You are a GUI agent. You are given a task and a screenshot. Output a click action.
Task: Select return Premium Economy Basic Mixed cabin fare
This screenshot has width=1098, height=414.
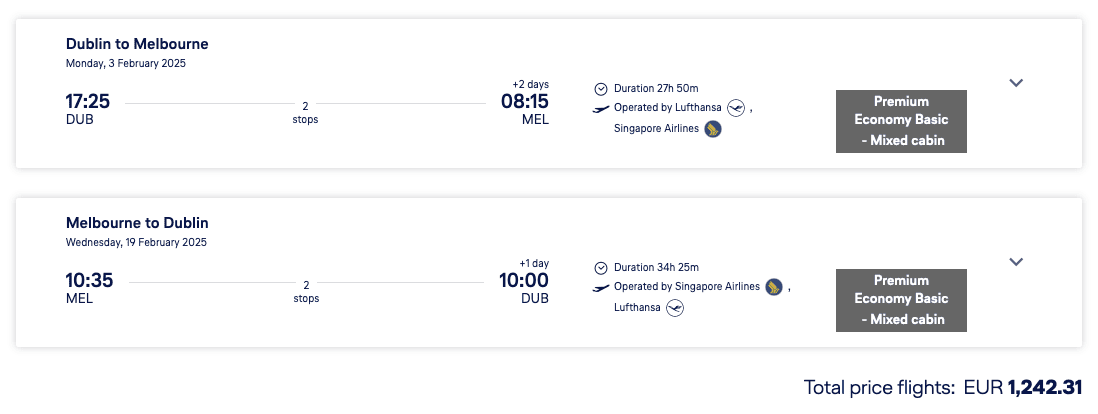(x=901, y=300)
